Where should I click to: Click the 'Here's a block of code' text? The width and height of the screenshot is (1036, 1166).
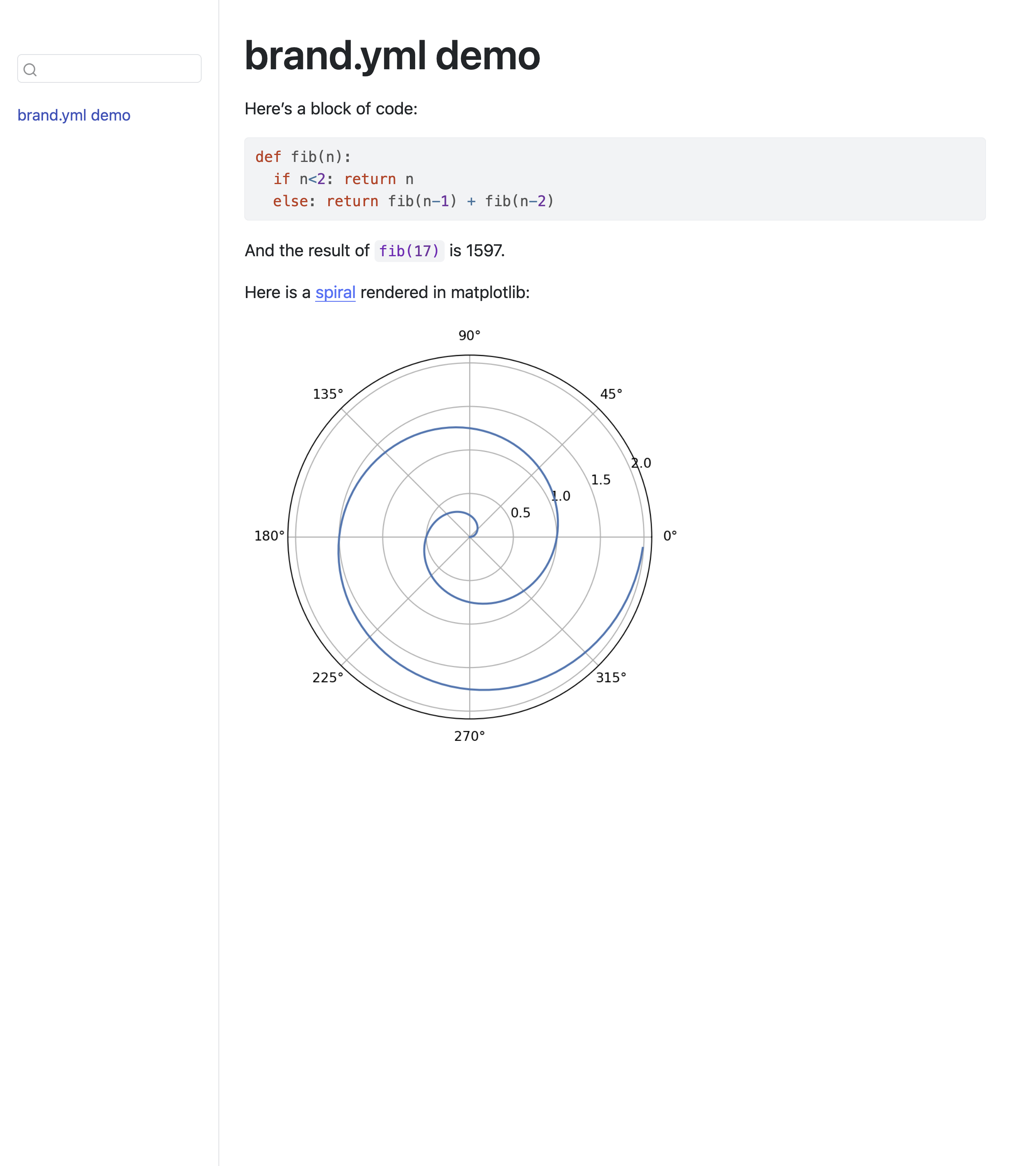331,109
